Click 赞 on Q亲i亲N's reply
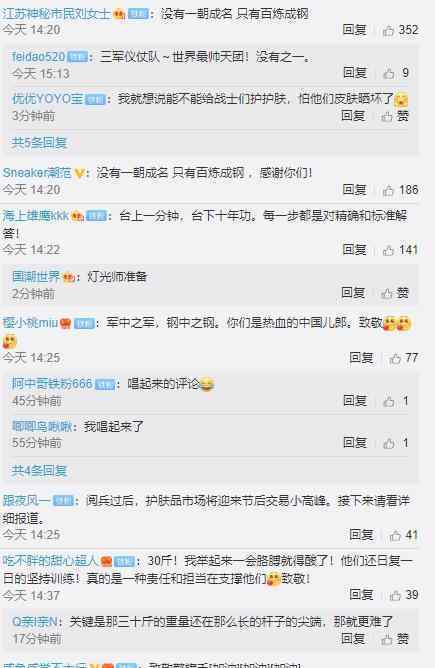 395,639
